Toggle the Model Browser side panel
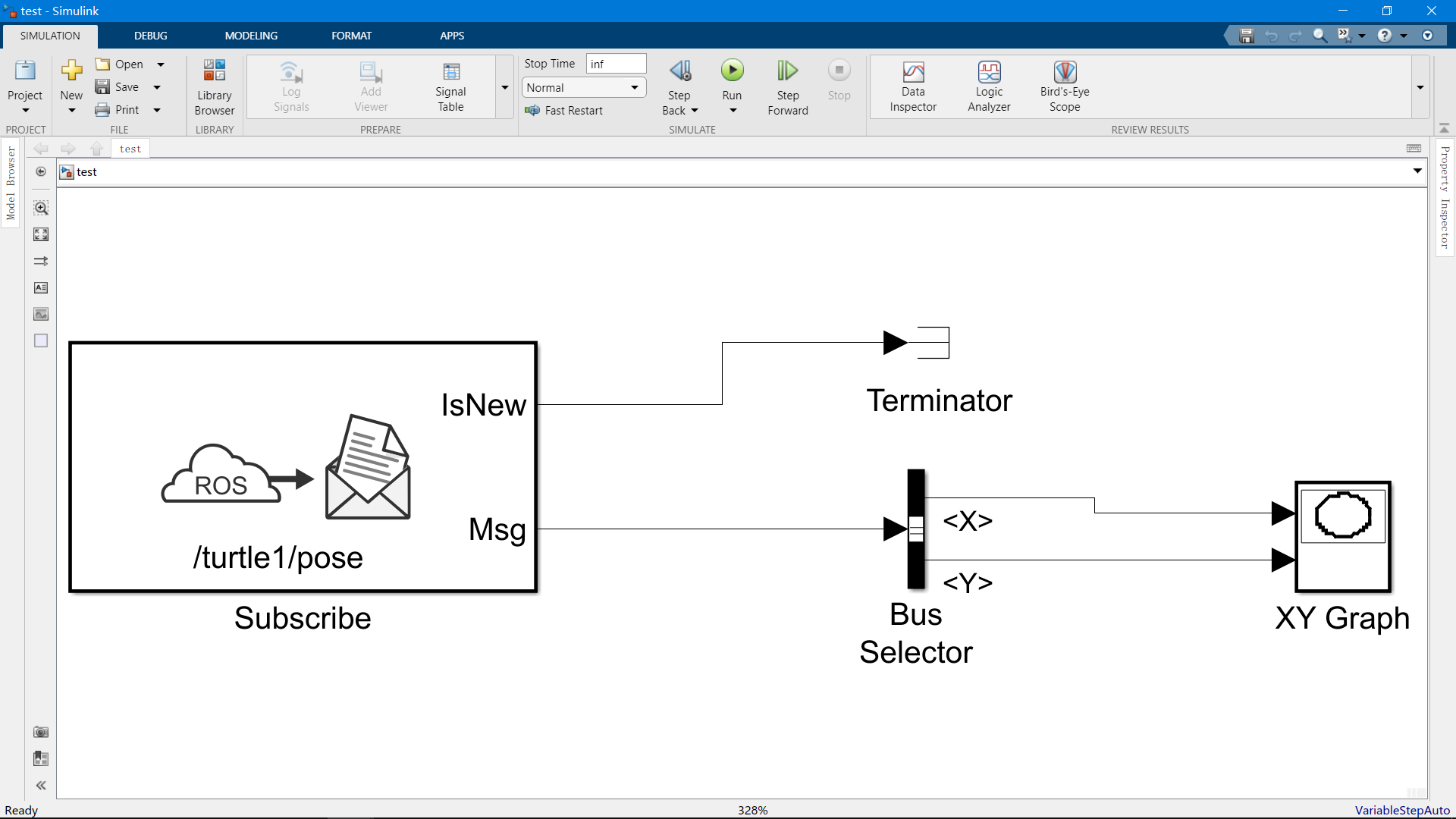The height and width of the screenshot is (819, 1456). 11,184
